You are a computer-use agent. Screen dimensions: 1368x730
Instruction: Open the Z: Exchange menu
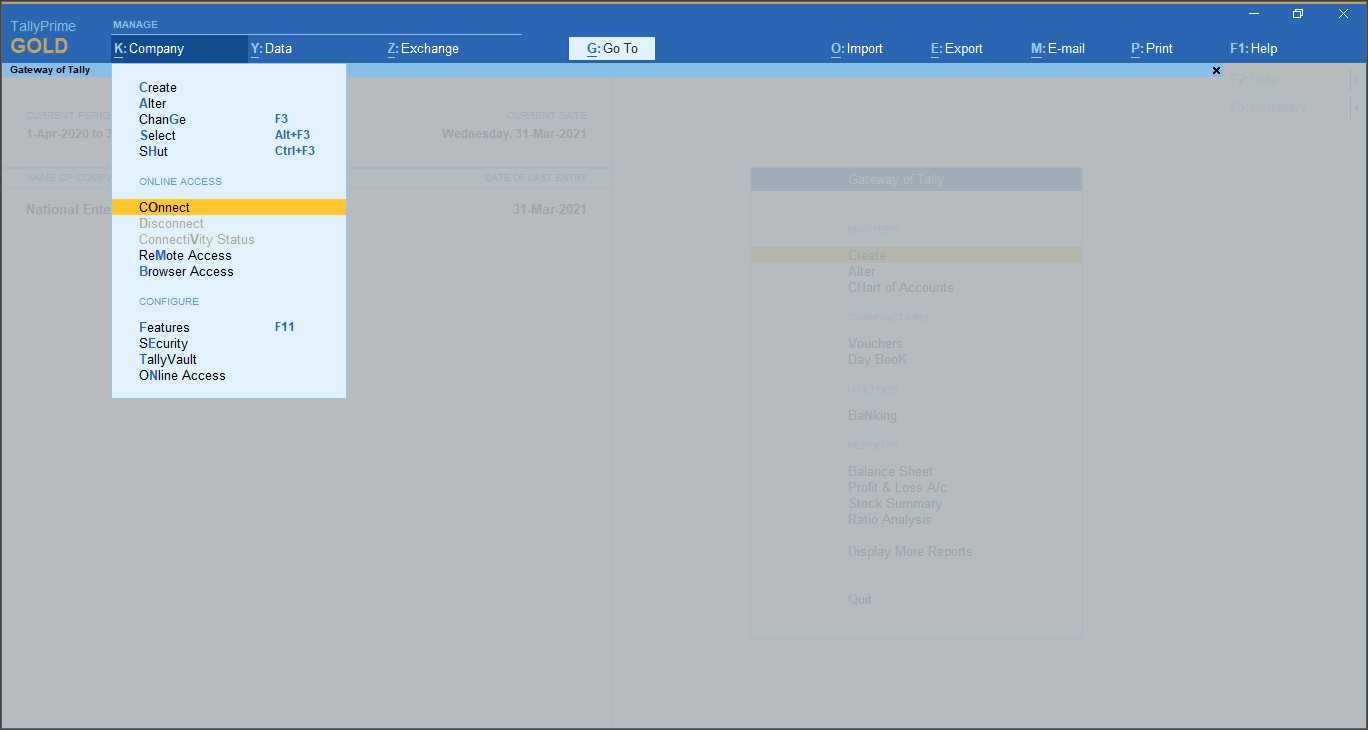click(x=422, y=48)
